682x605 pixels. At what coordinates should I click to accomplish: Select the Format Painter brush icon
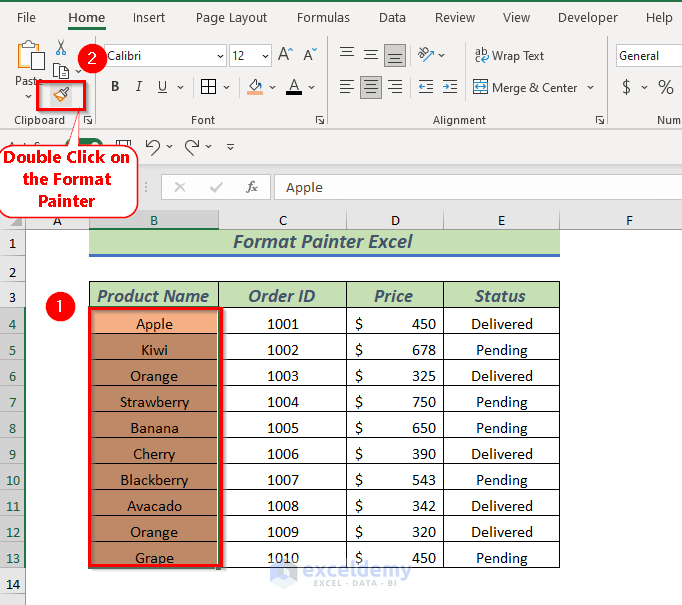click(61, 94)
